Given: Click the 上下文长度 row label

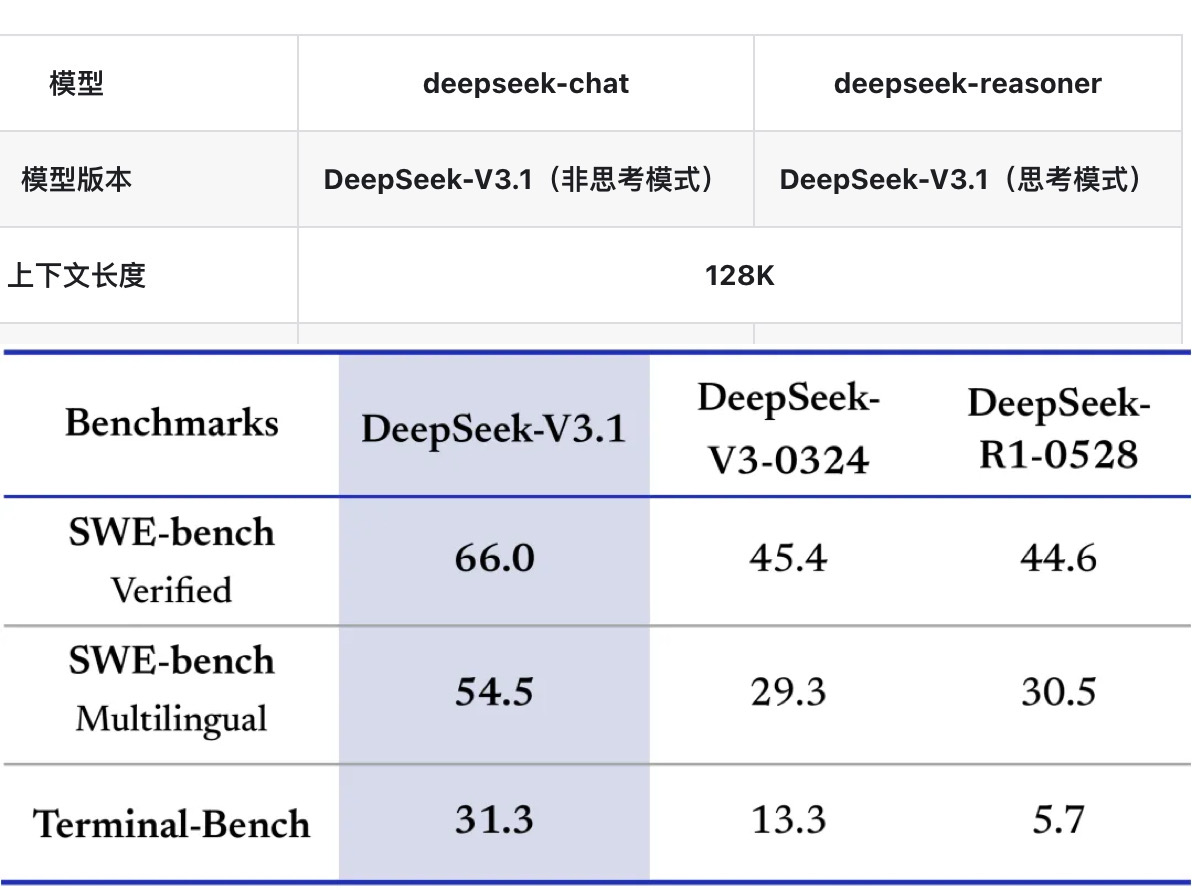Looking at the screenshot, I should click(76, 275).
